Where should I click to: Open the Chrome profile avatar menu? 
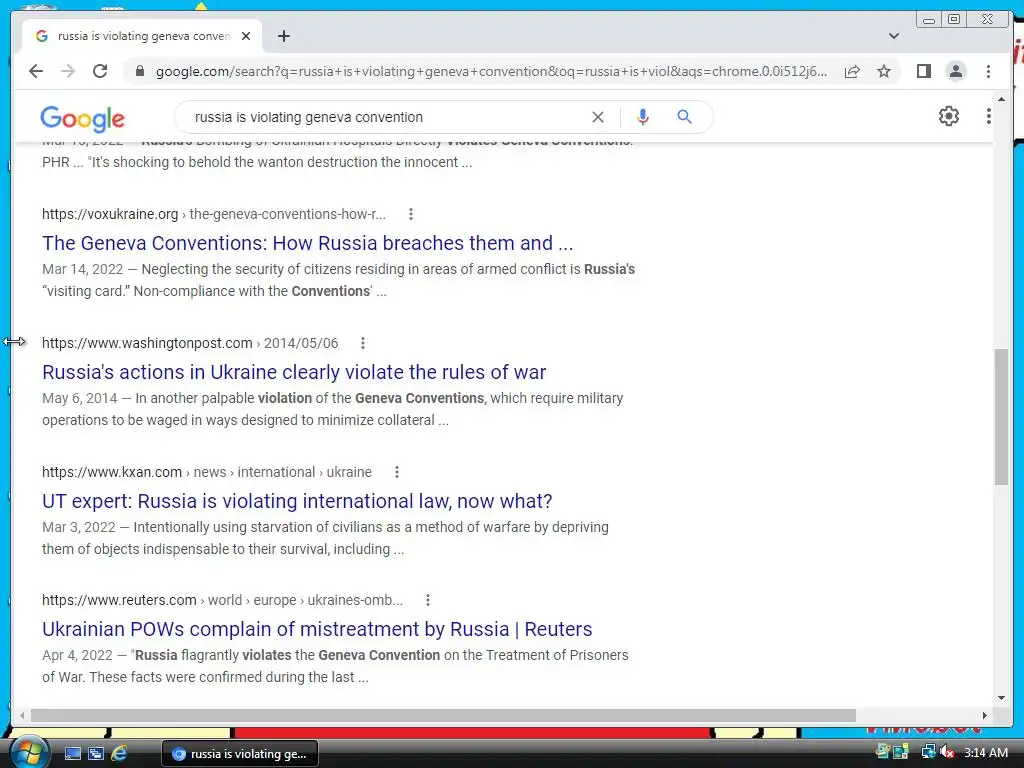tap(955, 71)
